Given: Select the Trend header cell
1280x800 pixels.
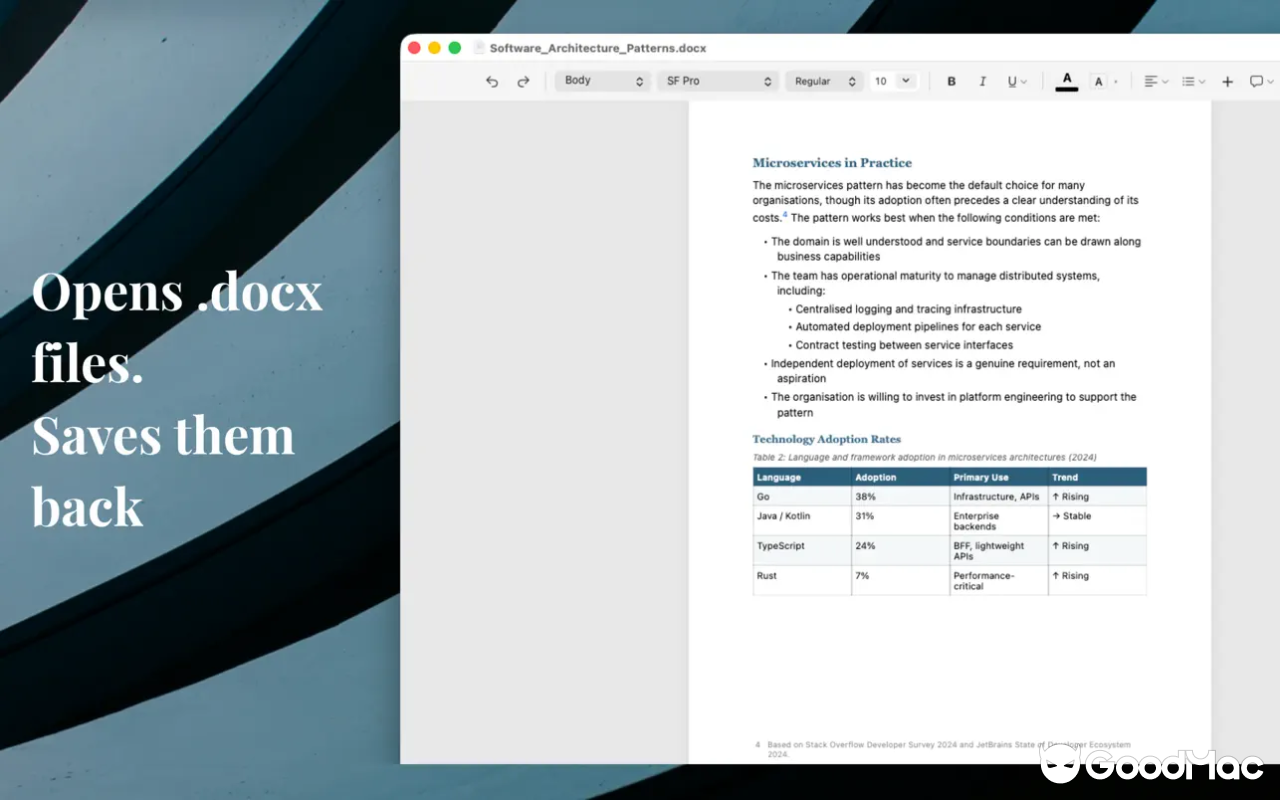Looking at the screenshot, I should click(x=1097, y=477).
